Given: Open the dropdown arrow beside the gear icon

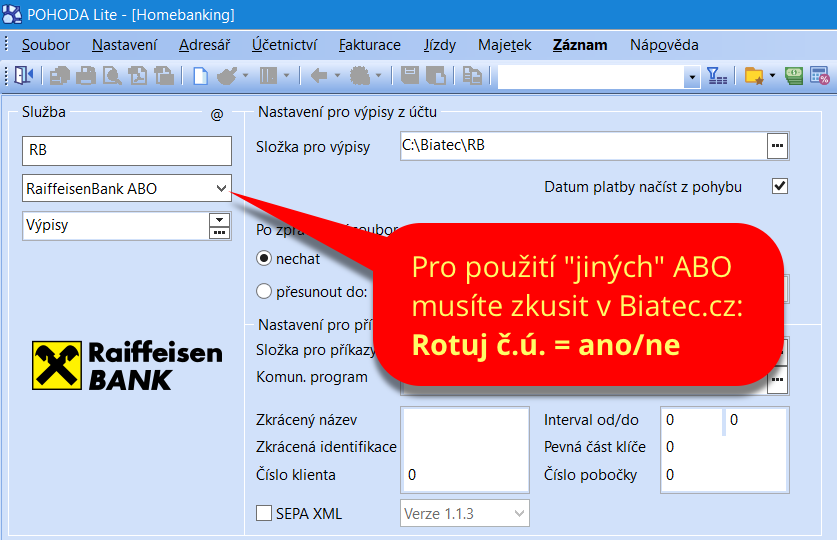Looking at the screenshot, I should [x=378, y=76].
